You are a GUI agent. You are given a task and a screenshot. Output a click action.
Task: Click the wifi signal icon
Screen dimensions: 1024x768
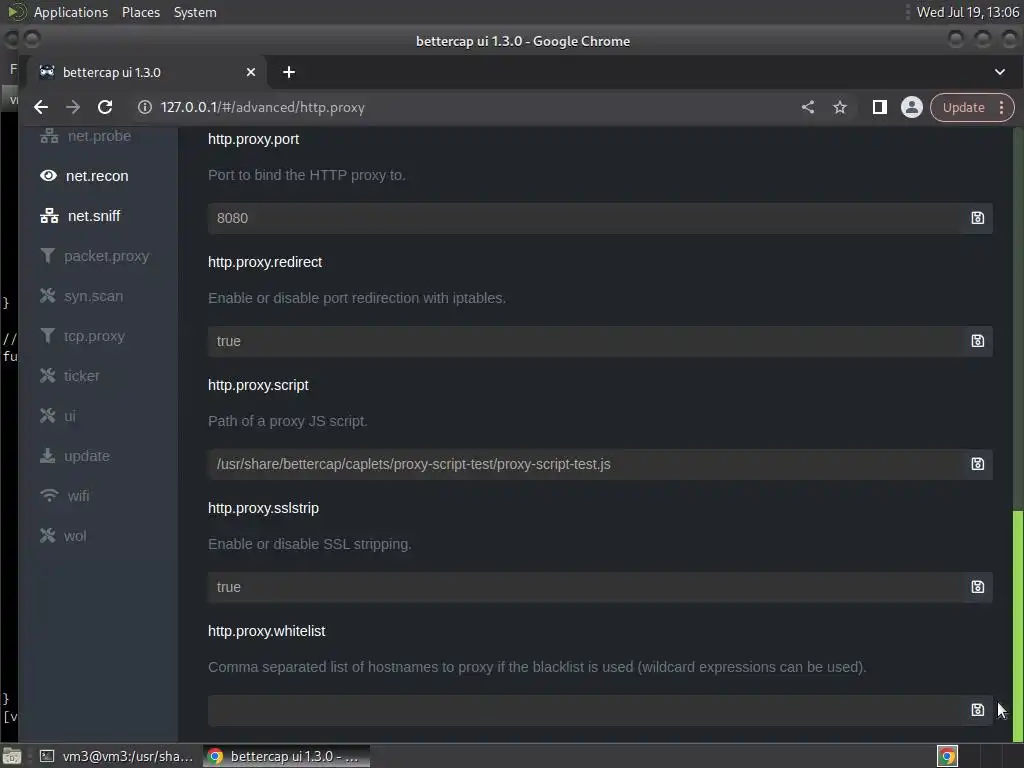[x=49, y=495]
